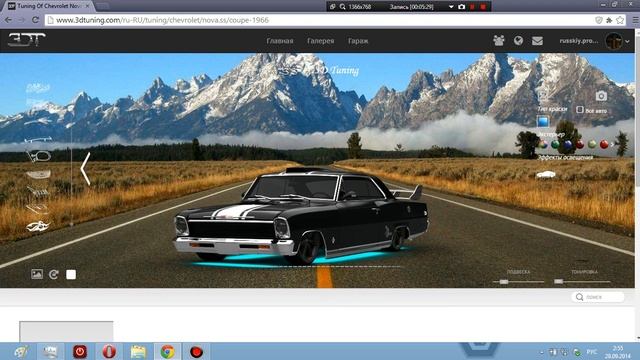Bookmark this page with the star icon
This screenshot has height=360, width=640.
[620, 20]
